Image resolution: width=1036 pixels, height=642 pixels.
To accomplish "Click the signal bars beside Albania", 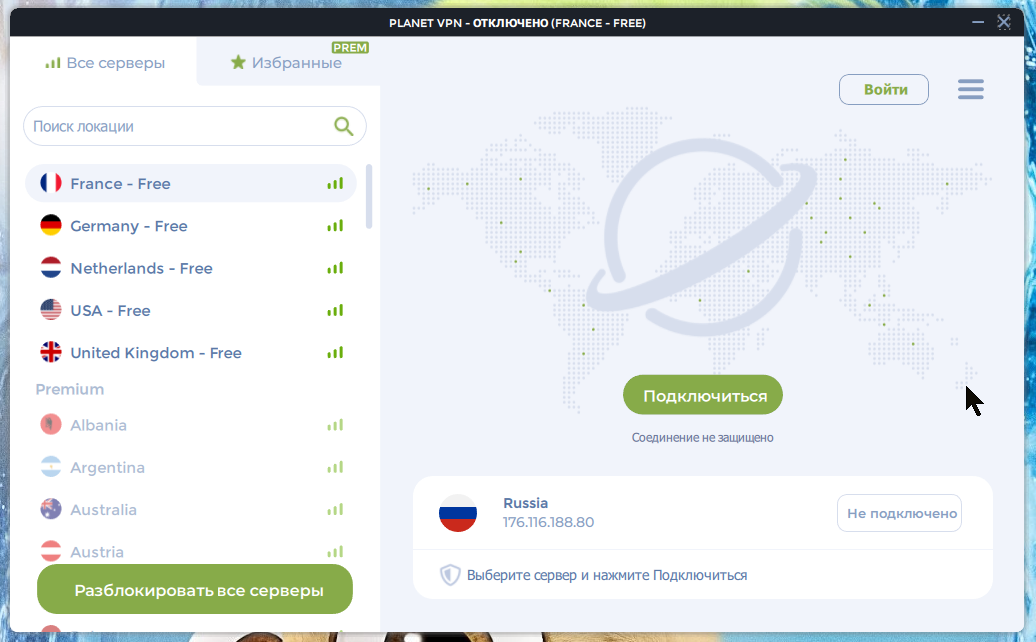I will click(x=335, y=424).
